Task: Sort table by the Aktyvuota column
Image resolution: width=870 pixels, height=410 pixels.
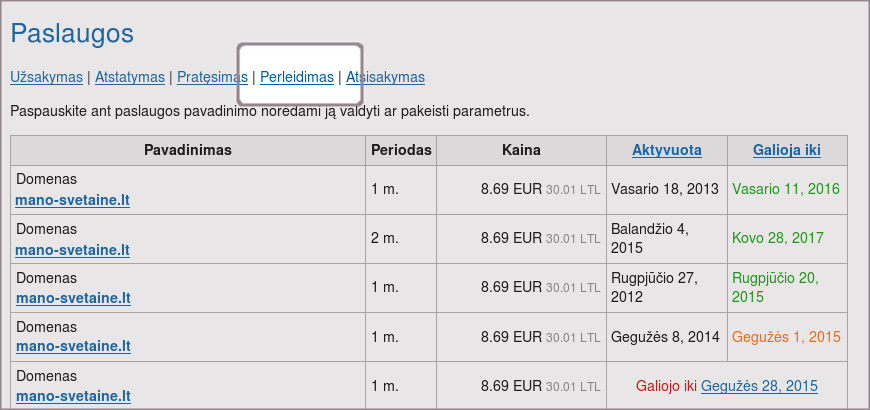Action: tap(666, 150)
